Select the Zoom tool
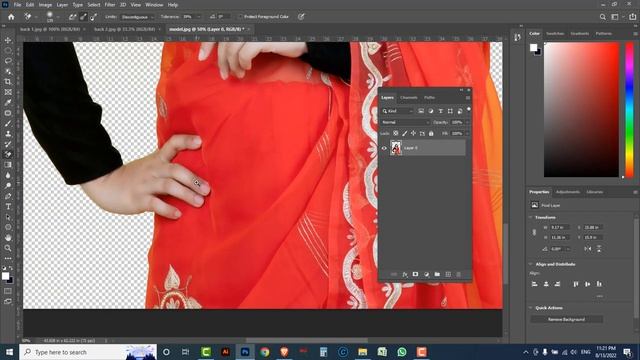This screenshot has width=640, height=360. point(8,248)
